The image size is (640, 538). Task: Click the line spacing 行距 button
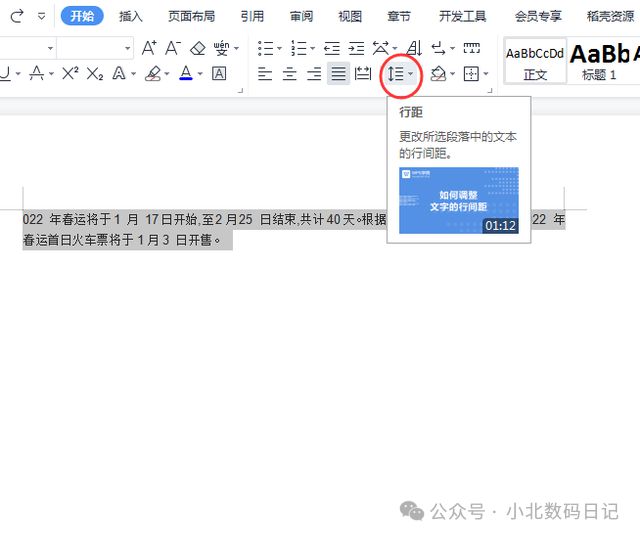point(395,74)
